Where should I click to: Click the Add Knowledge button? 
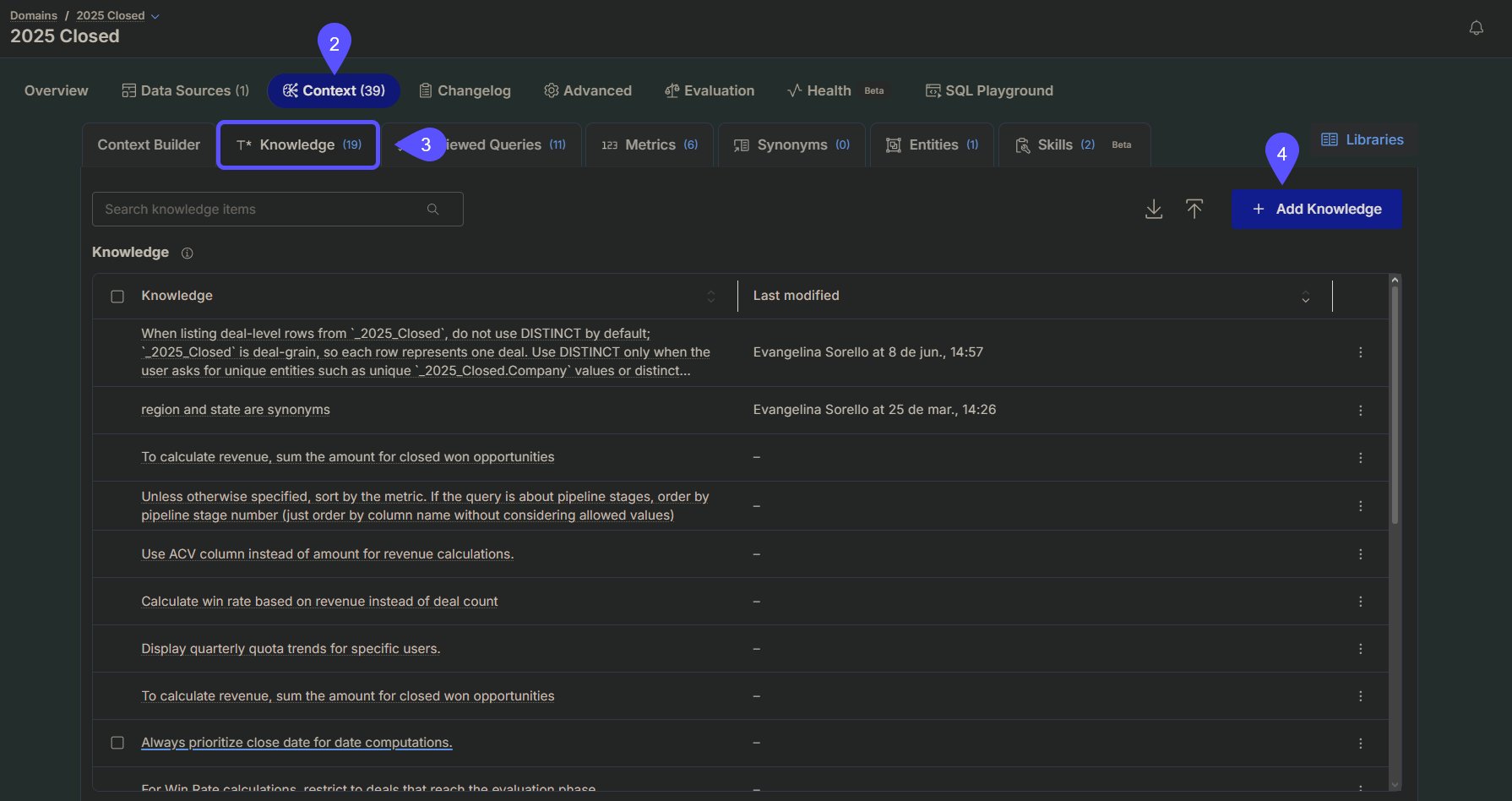pos(1316,209)
